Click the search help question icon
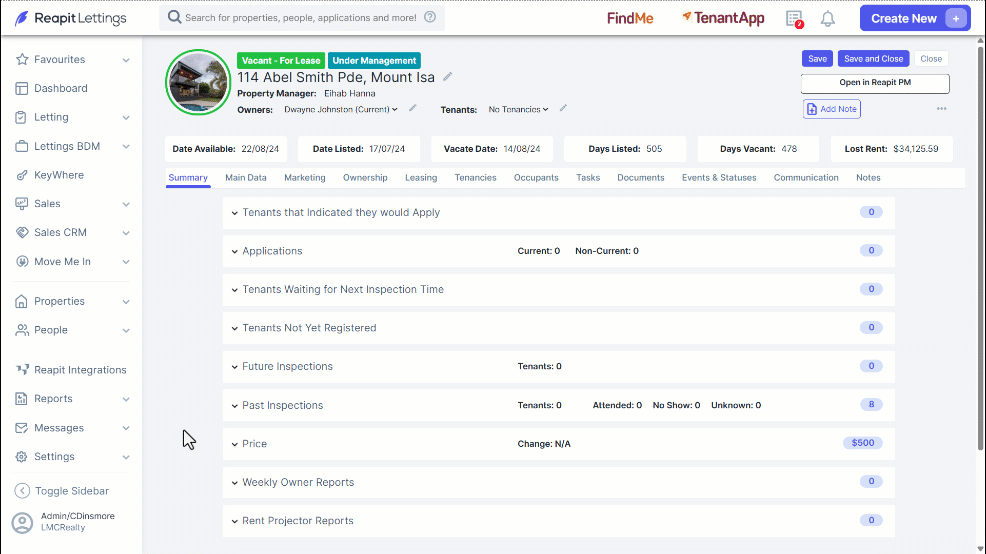 pos(430,17)
